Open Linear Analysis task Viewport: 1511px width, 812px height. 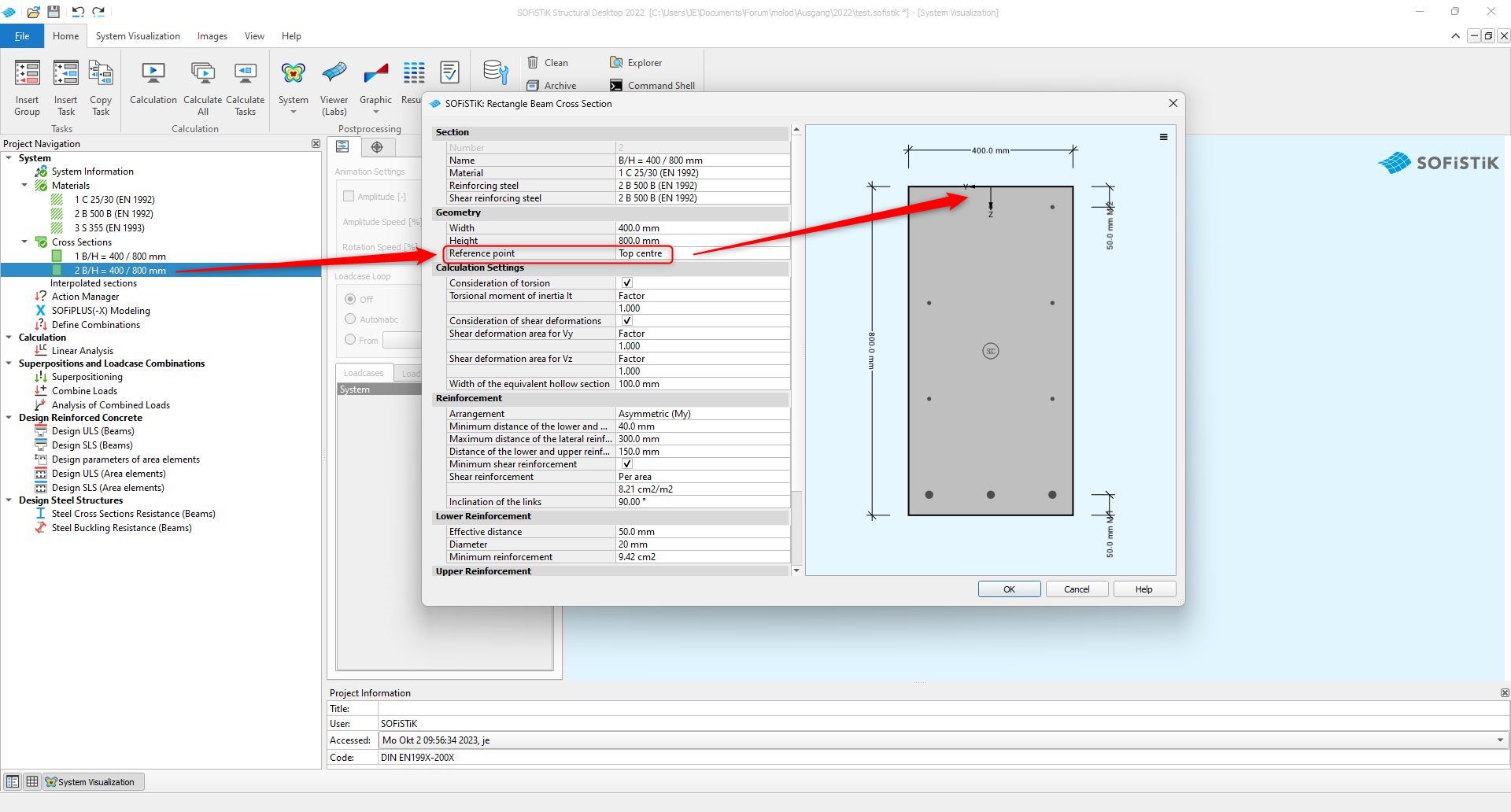click(x=82, y=350)
